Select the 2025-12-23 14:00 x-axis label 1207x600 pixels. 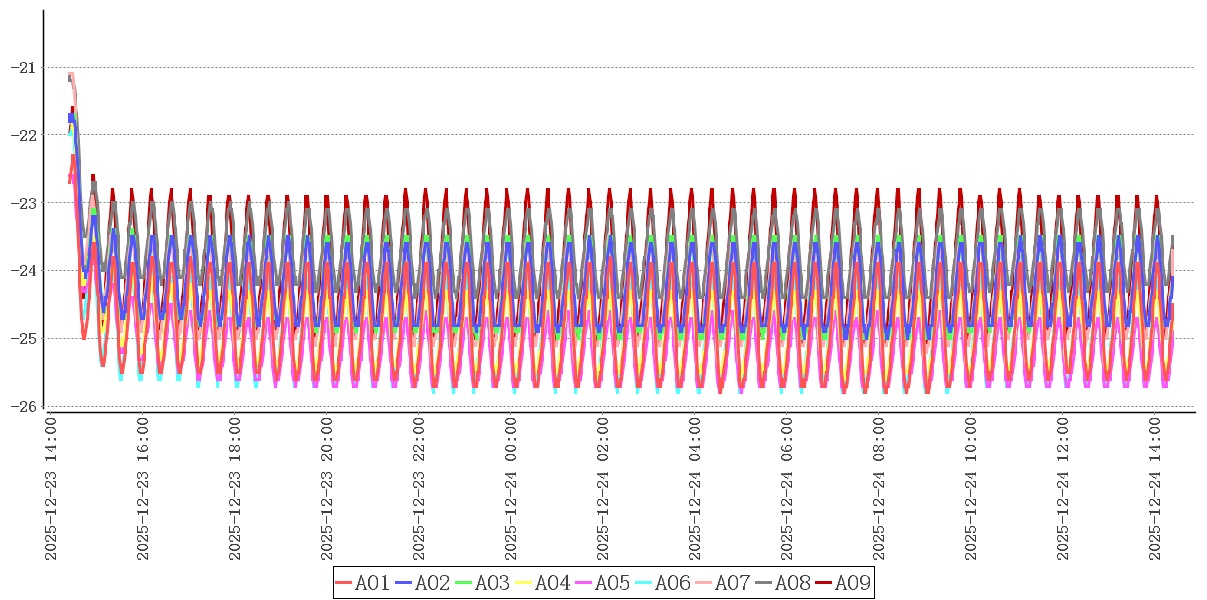(x=51, y=489)
